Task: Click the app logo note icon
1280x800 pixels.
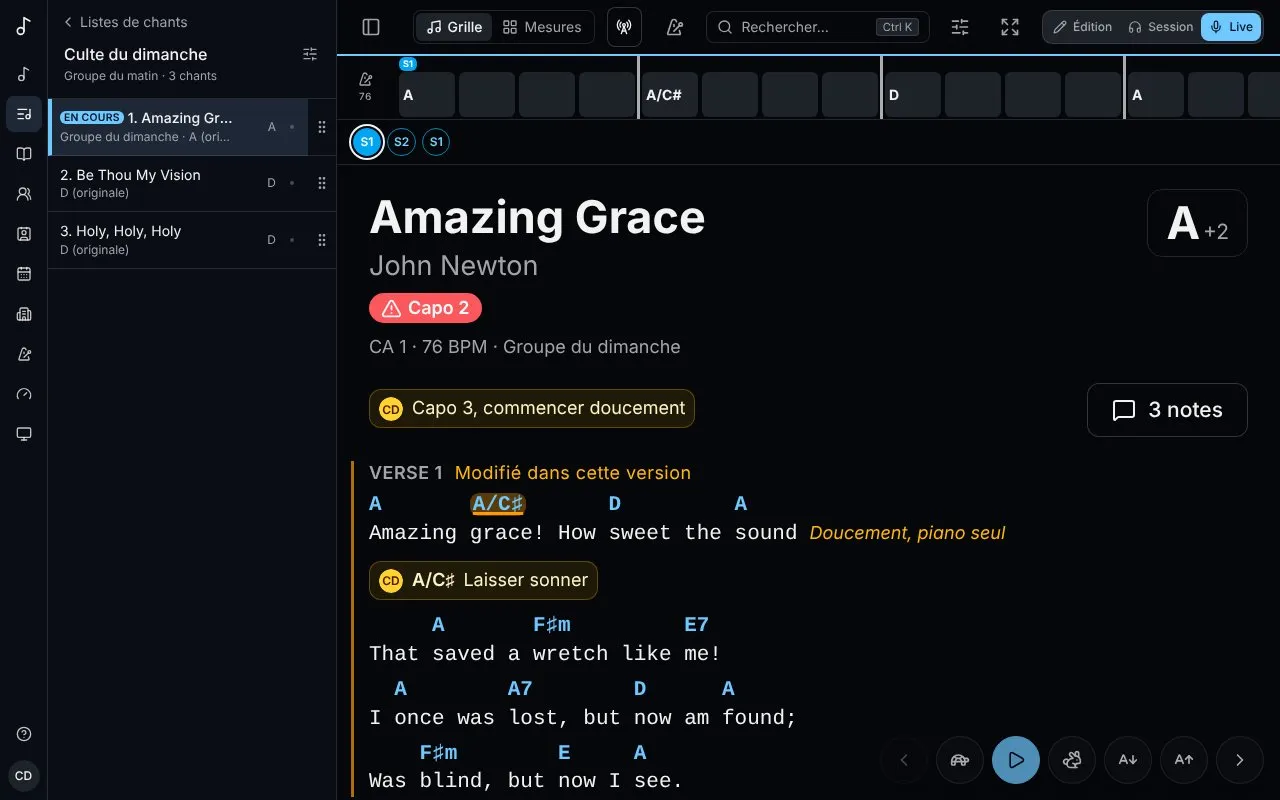Action: [24, 27]
